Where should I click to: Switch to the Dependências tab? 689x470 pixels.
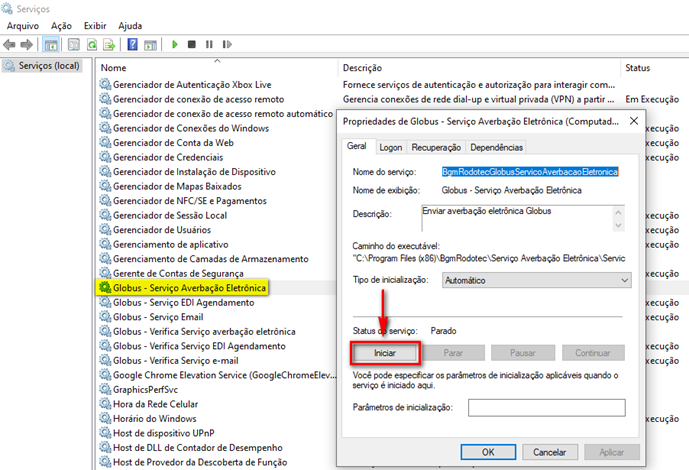point(497,147)
